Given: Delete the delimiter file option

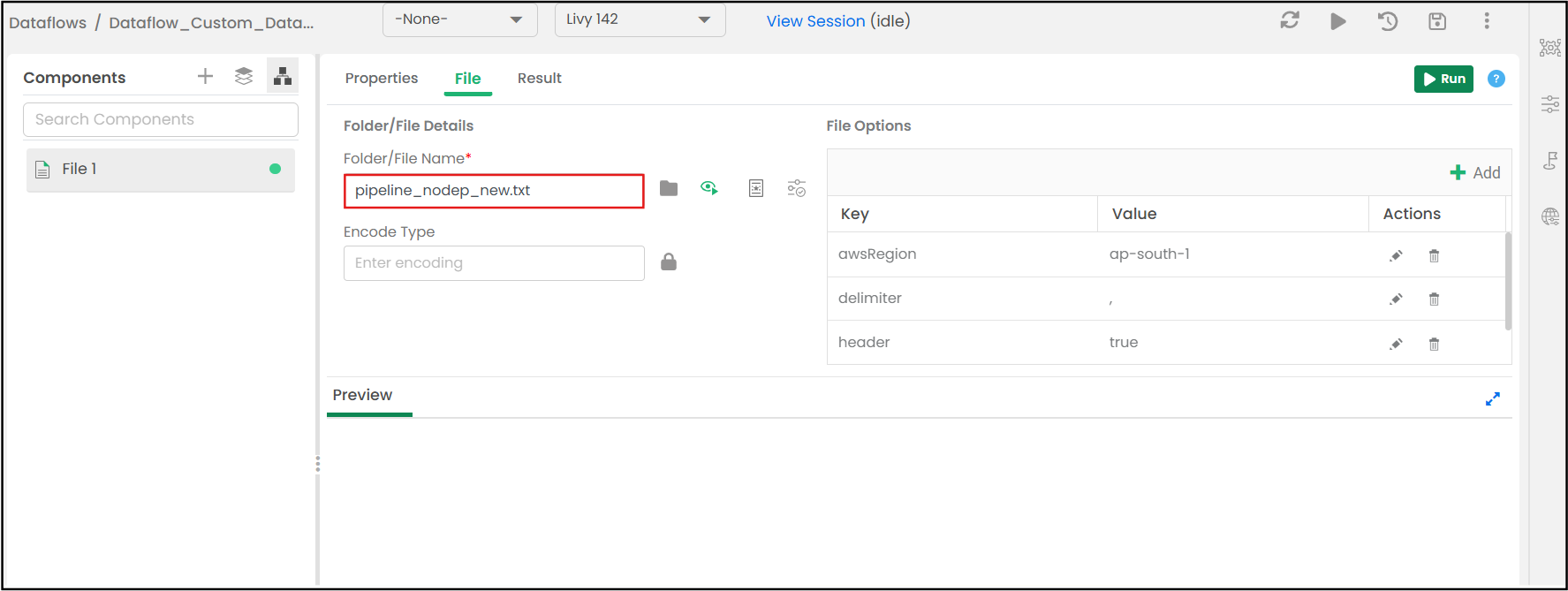Looking at the screenshot, I should [x=1435, y=299].
